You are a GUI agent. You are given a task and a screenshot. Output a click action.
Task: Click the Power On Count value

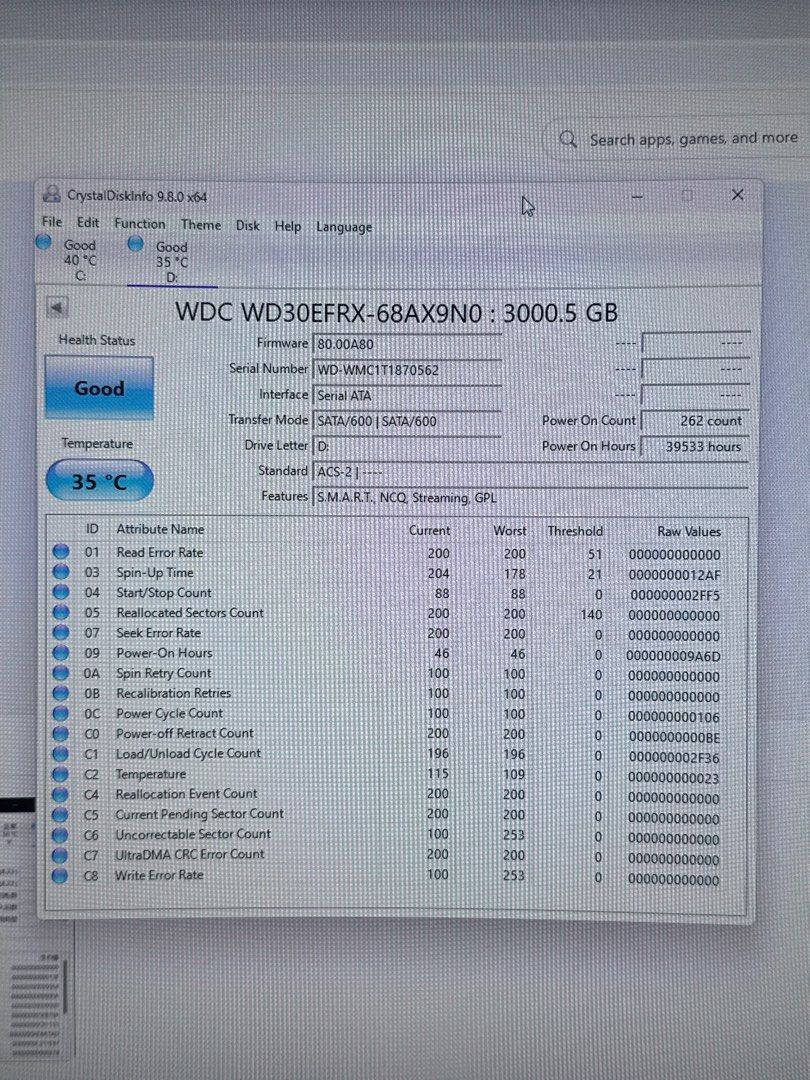click(x=695, y=421)
